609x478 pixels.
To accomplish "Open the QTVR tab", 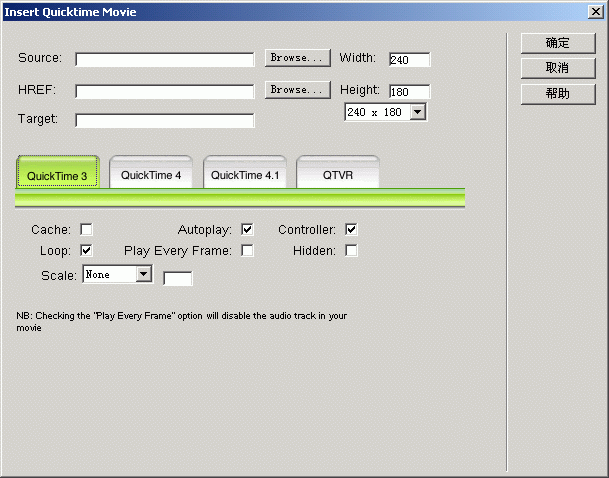I will tap(338, 173).
